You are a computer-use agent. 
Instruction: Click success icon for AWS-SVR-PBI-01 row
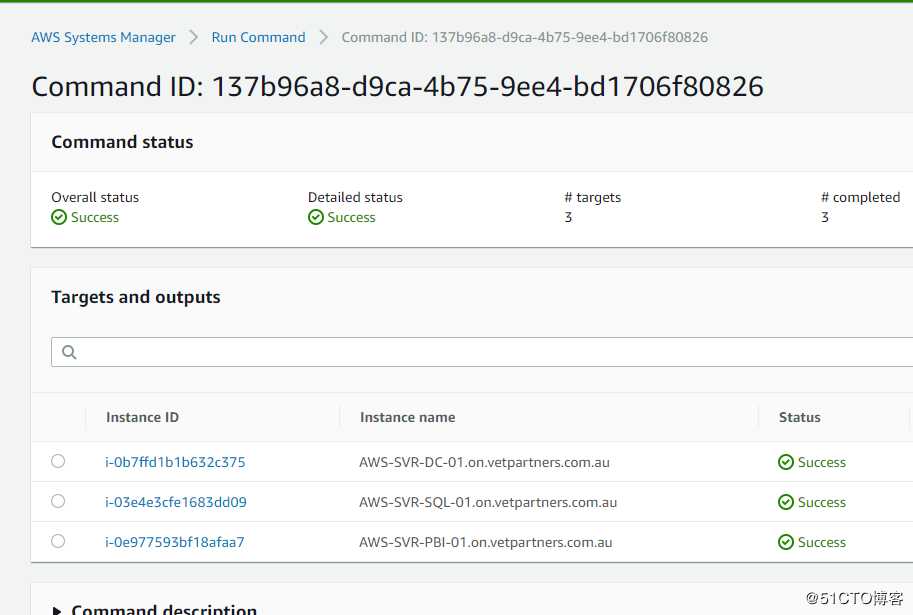(785, 542)
